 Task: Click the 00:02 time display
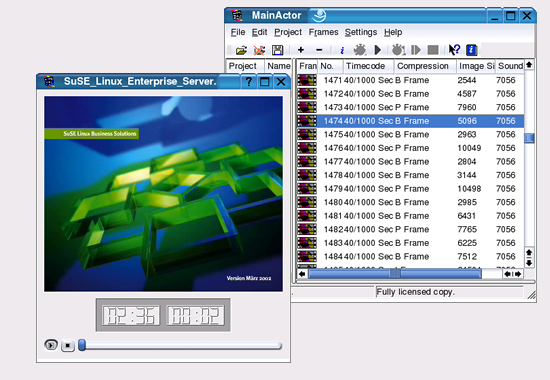(x=196, y=315)
